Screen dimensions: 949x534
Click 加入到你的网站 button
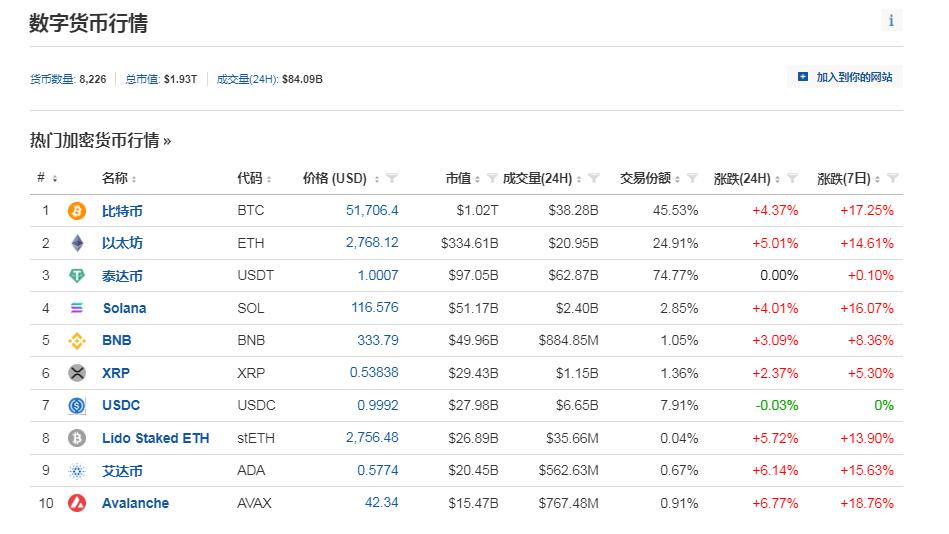pyautogui.click(x=845, y=77)
